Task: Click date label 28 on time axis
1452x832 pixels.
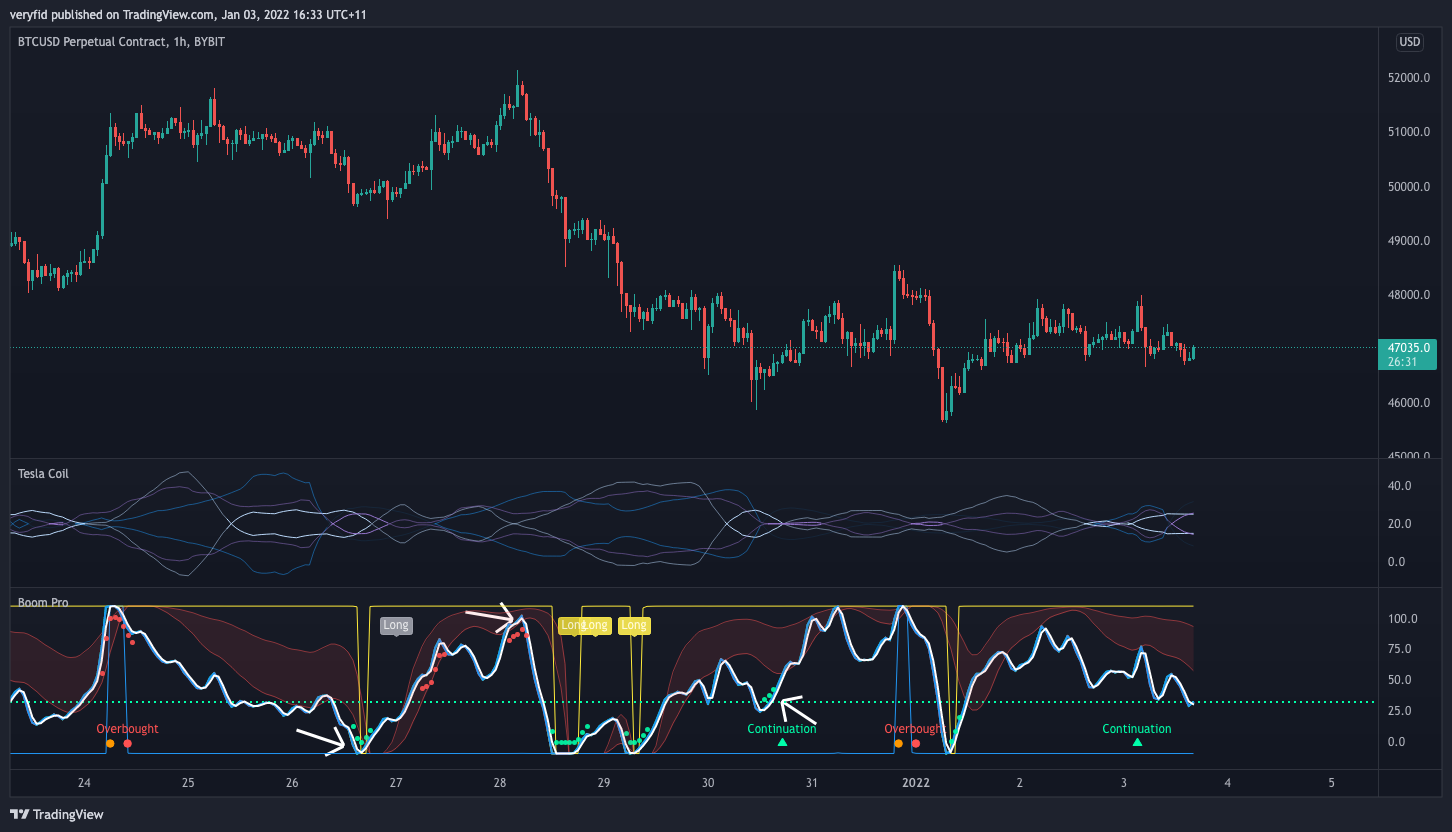Action: tap(500, 783)
